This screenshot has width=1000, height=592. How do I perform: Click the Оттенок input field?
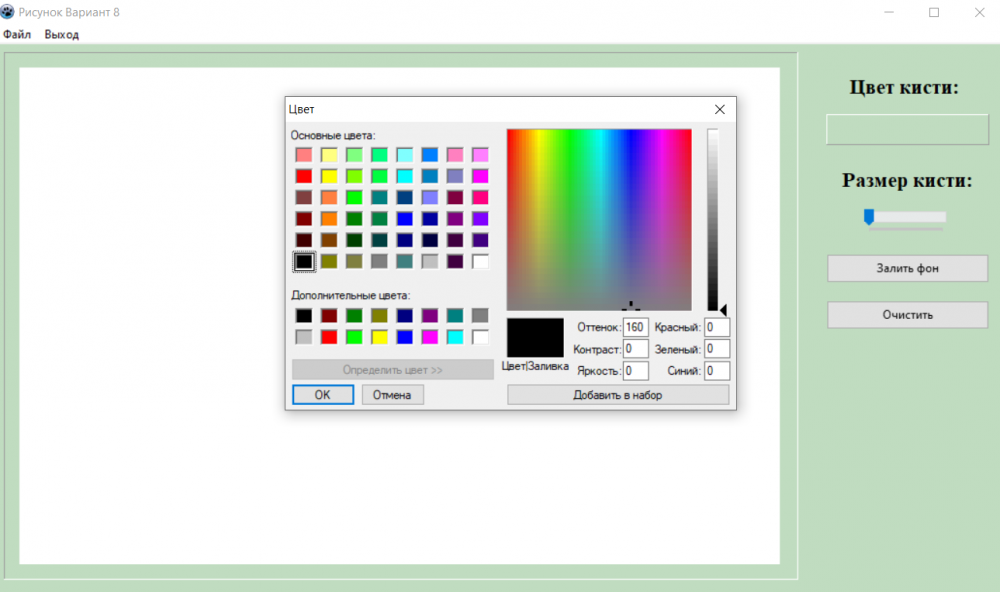[x=636, y=327]
